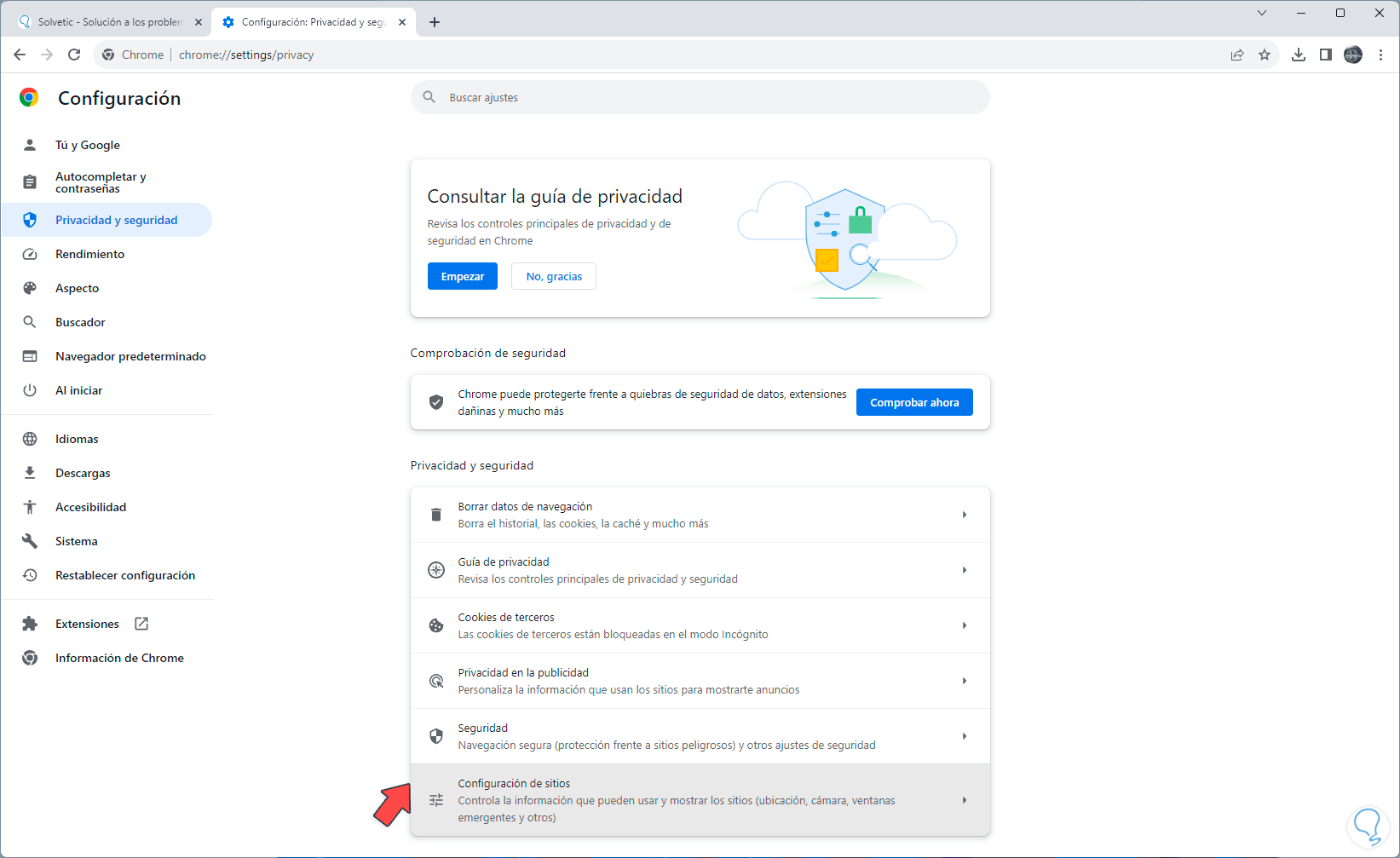Click the site info icon in address bar
Screen dimensions: 1400x858
[108, 55]
